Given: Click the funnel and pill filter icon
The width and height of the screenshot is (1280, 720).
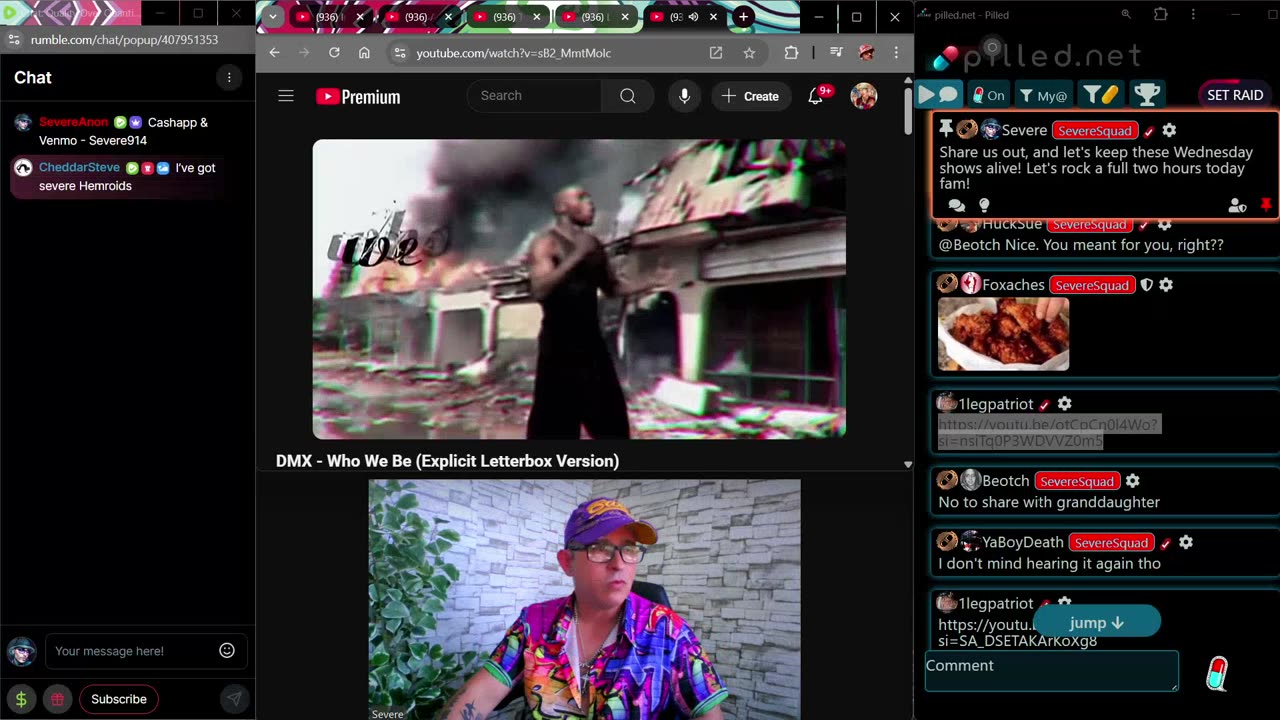Looking at the screenshot, I should 1101,95.
